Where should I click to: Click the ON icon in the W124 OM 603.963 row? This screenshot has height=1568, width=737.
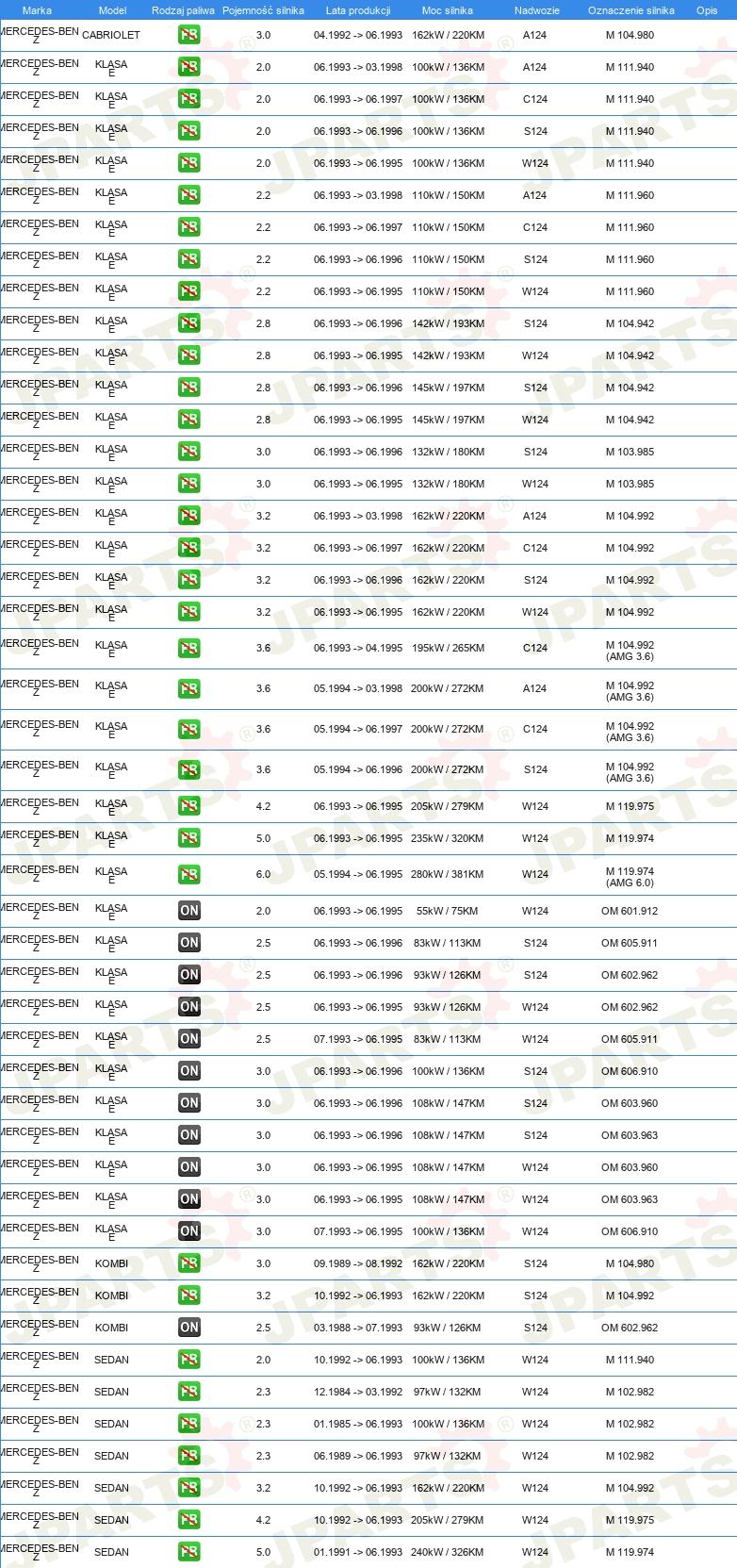[x=189, y=1199]
